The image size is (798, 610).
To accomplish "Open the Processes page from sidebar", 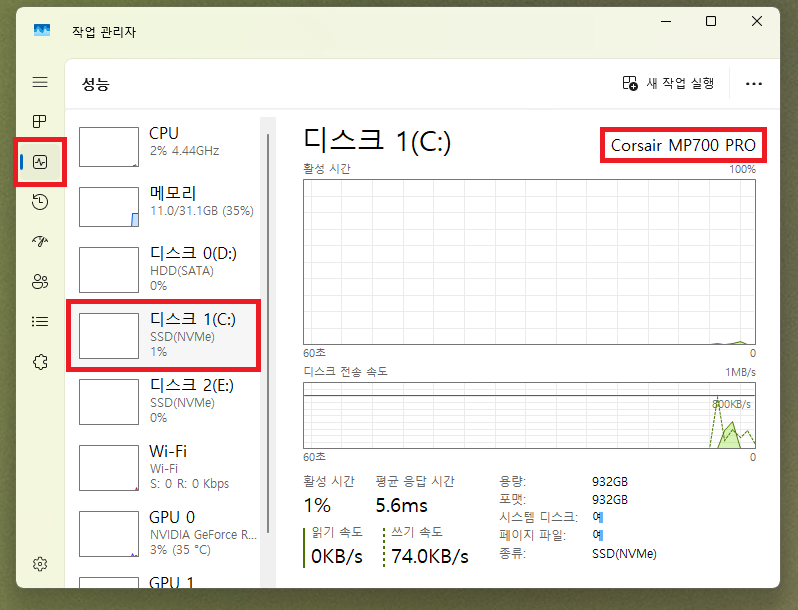I will [40, 122].
